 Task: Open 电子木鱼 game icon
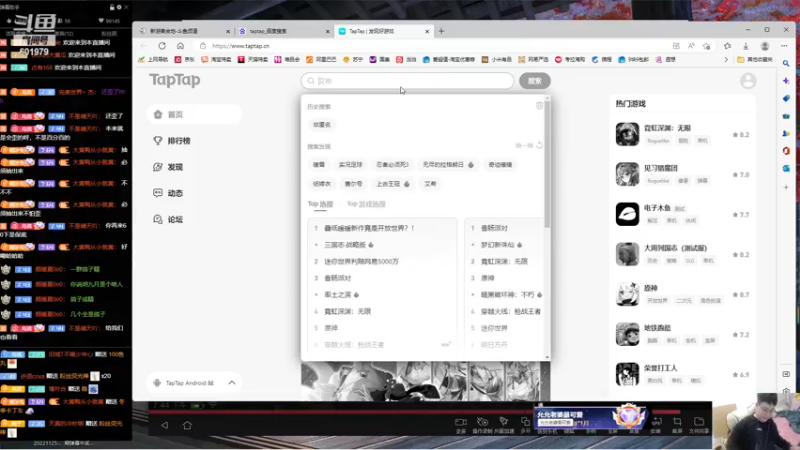click(627, 214)
